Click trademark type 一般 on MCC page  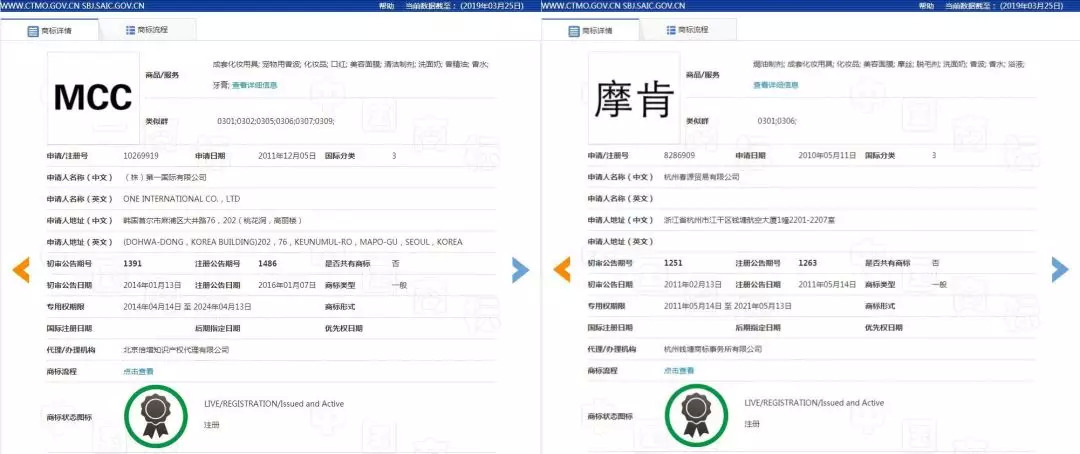[399, 285]
